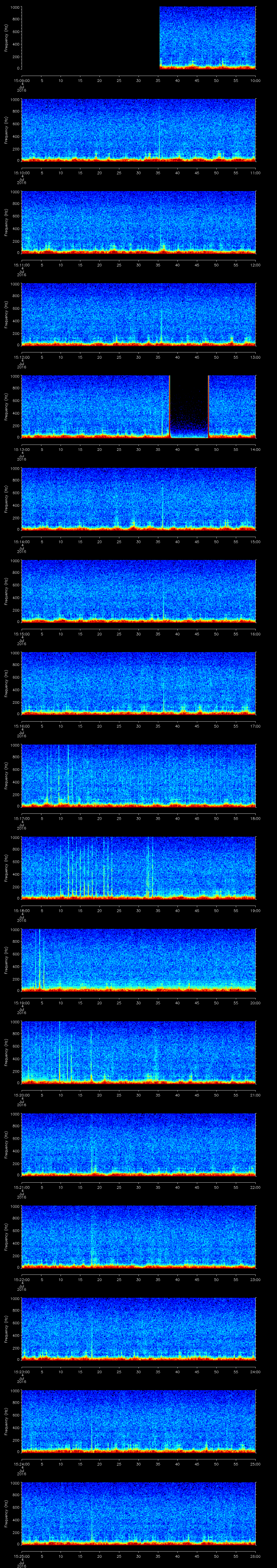The image size is (277, 1568).
Task: Click the dark data gap in the 15:13:00 spectrogram
Action: (189, 407)
